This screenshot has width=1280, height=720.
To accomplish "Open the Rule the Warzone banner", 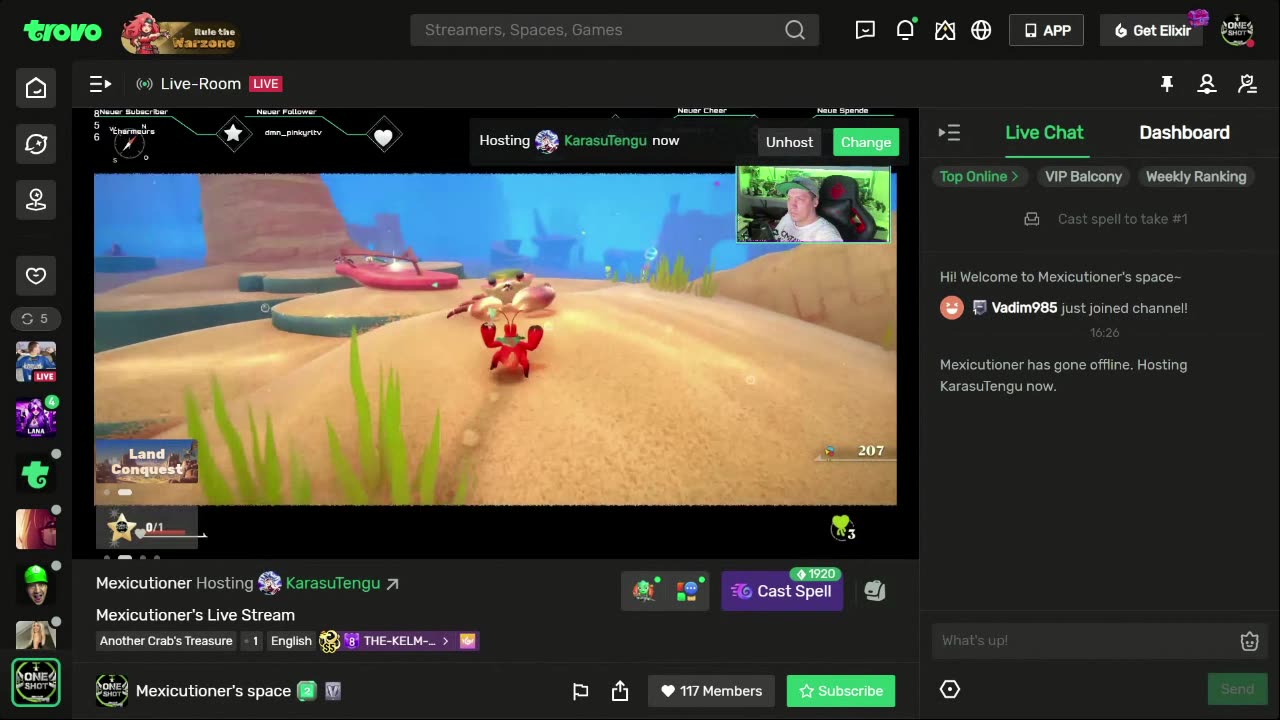I will [181, 33].
